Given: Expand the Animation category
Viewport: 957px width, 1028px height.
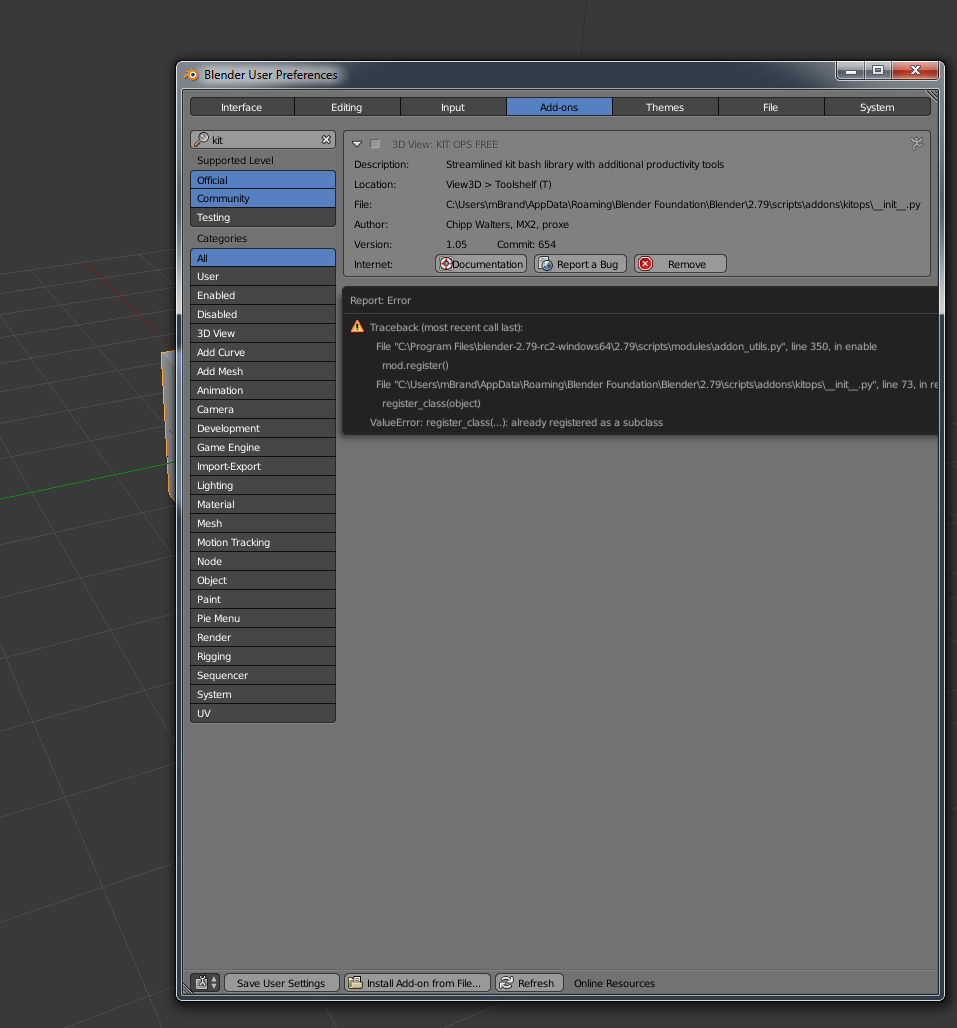Looking at the screenshot, I should (x=262, y=390).
